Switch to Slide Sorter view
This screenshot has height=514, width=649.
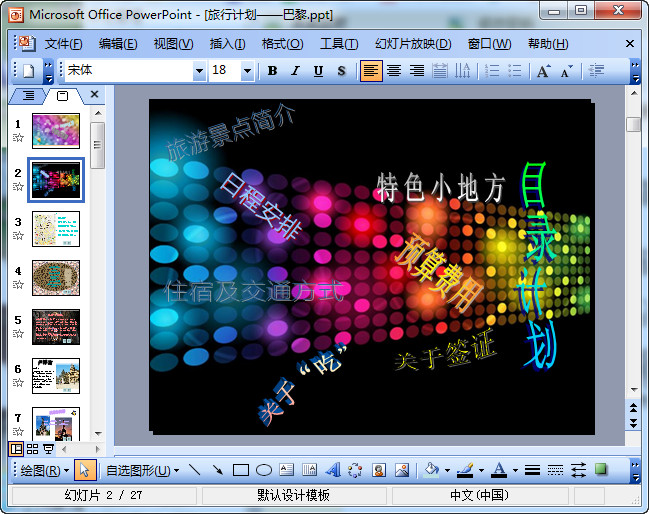[32, 449]
